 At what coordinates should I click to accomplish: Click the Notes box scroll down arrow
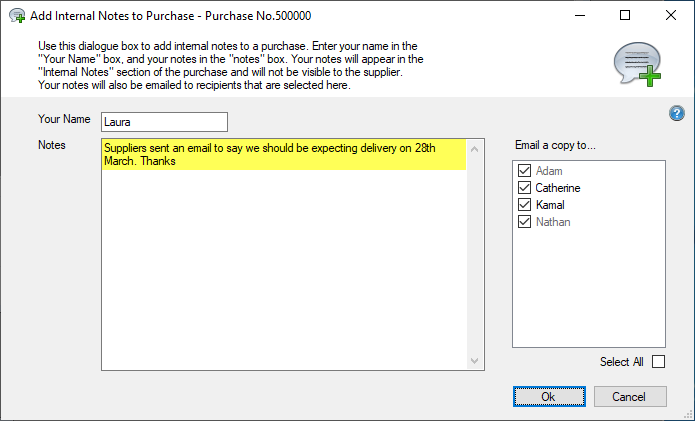pos(476,362)
